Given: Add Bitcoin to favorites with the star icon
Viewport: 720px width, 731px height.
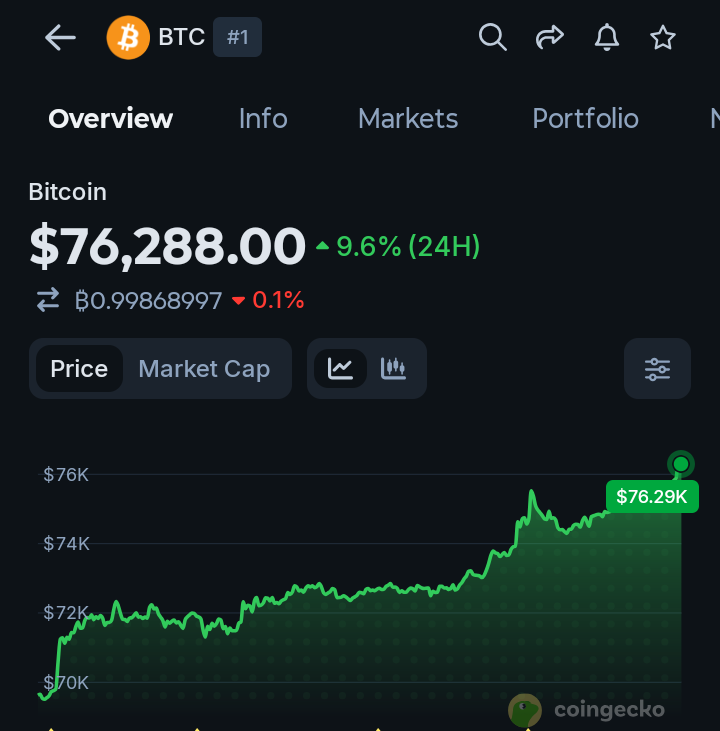Looking at the screenshot, I should (x=663, y=37).
